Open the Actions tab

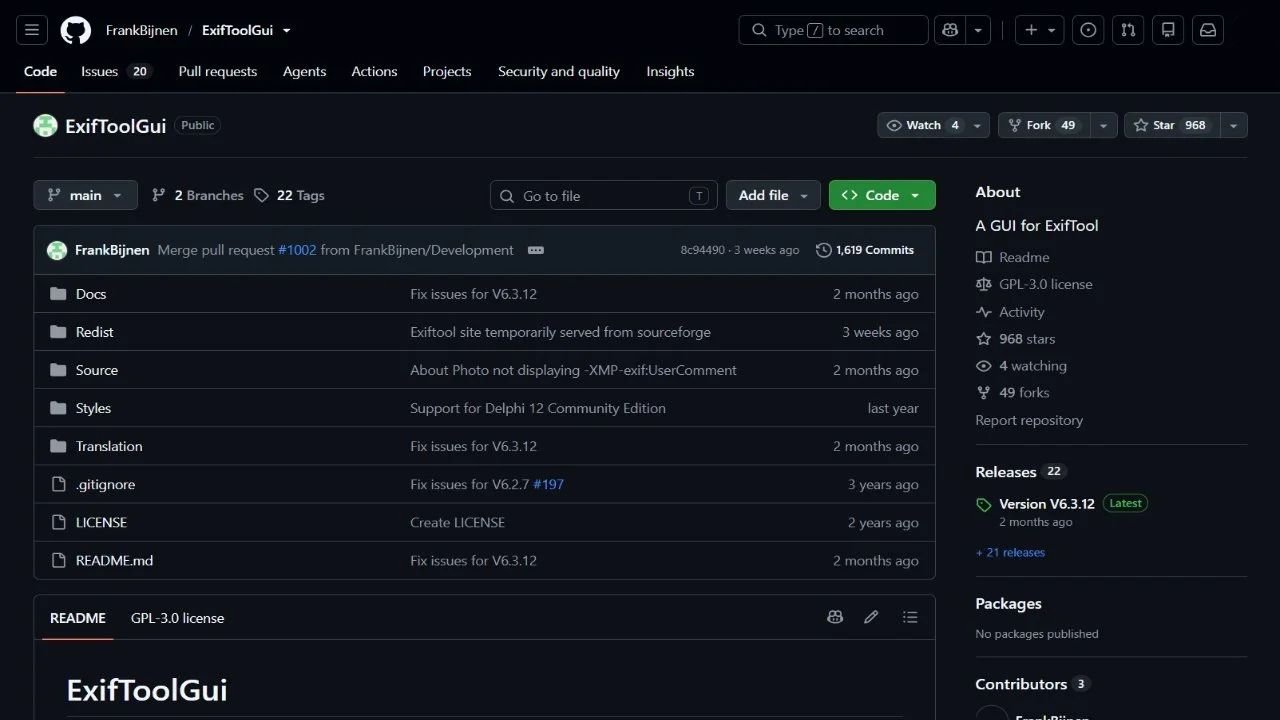pyautogui.click(x=374, y=71)
